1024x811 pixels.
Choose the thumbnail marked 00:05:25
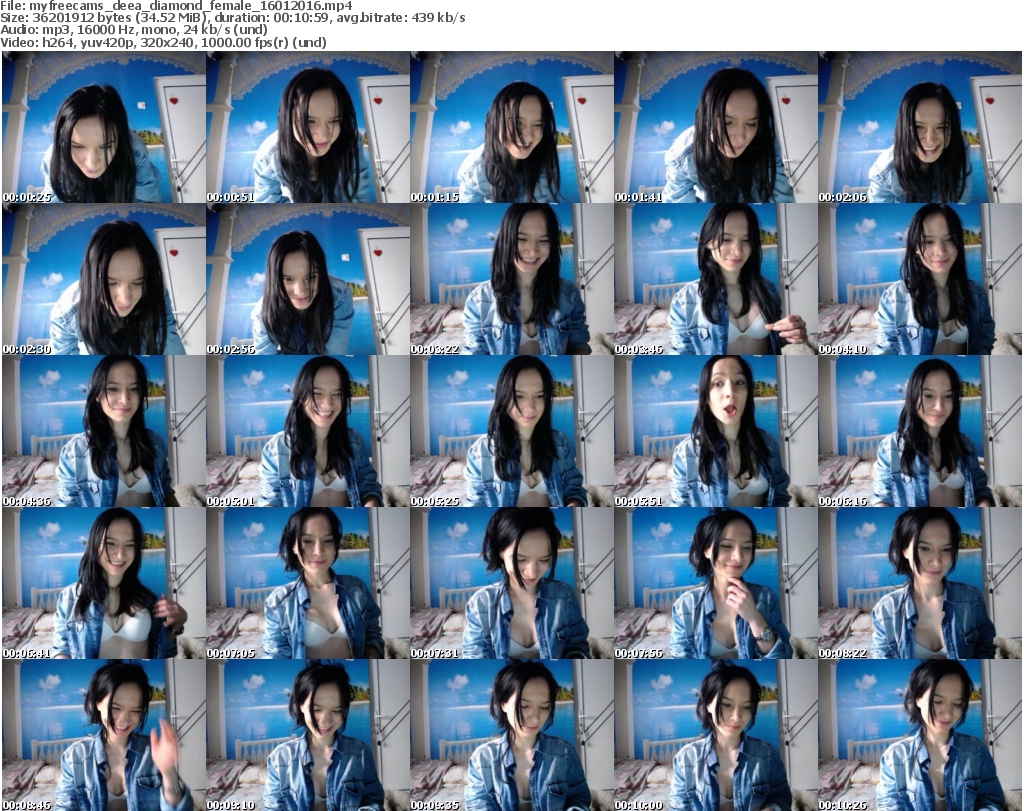click(512, 432)
